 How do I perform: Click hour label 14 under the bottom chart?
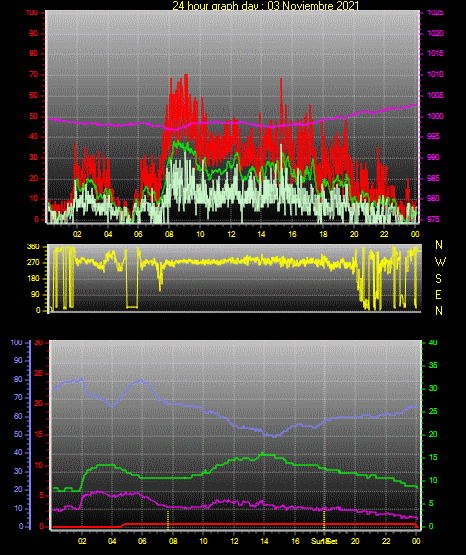264,541
